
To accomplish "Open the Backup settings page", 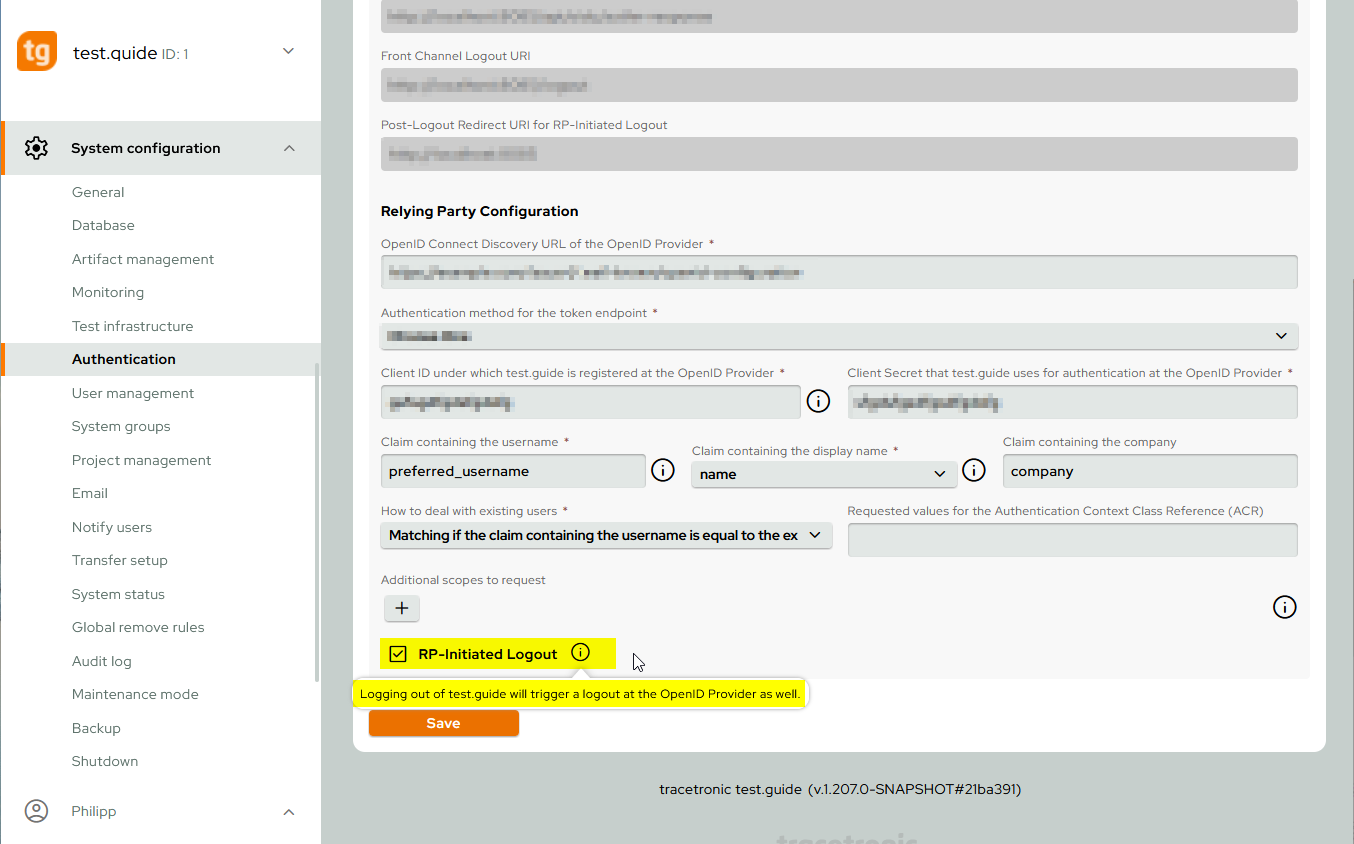I will 96,727.
